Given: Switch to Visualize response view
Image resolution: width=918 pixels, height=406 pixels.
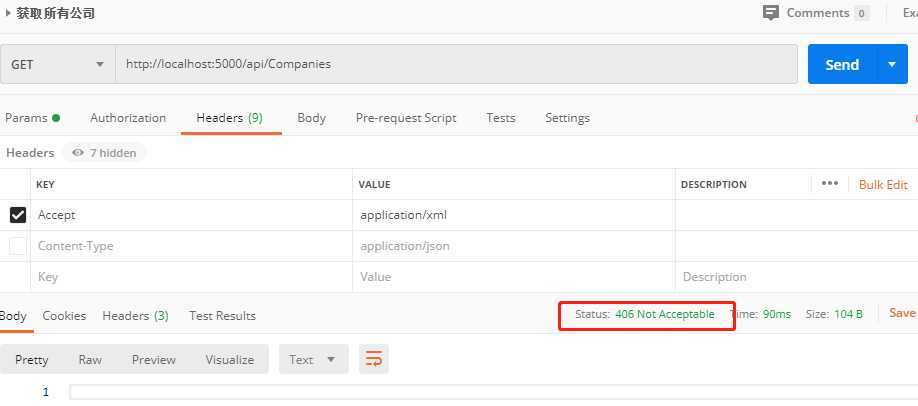Looking at the screenshot, I should [230, 360].
